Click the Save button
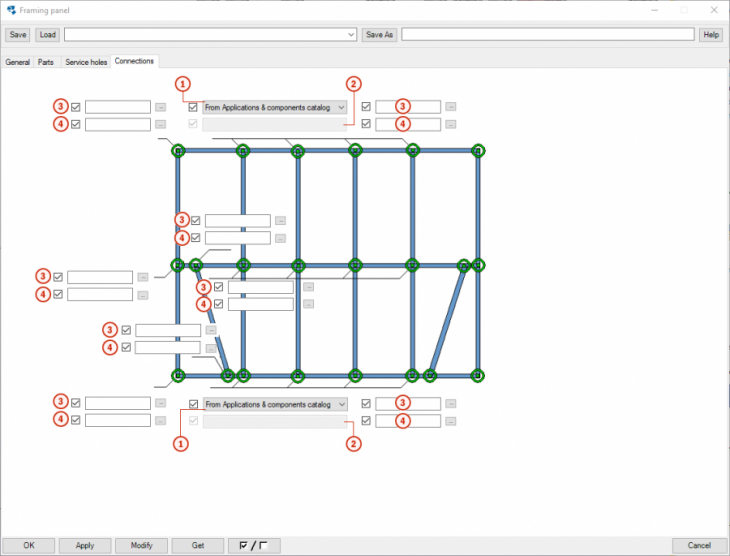Image resolution: width=730 pixels, height=556 pixels. coord(18,34)
